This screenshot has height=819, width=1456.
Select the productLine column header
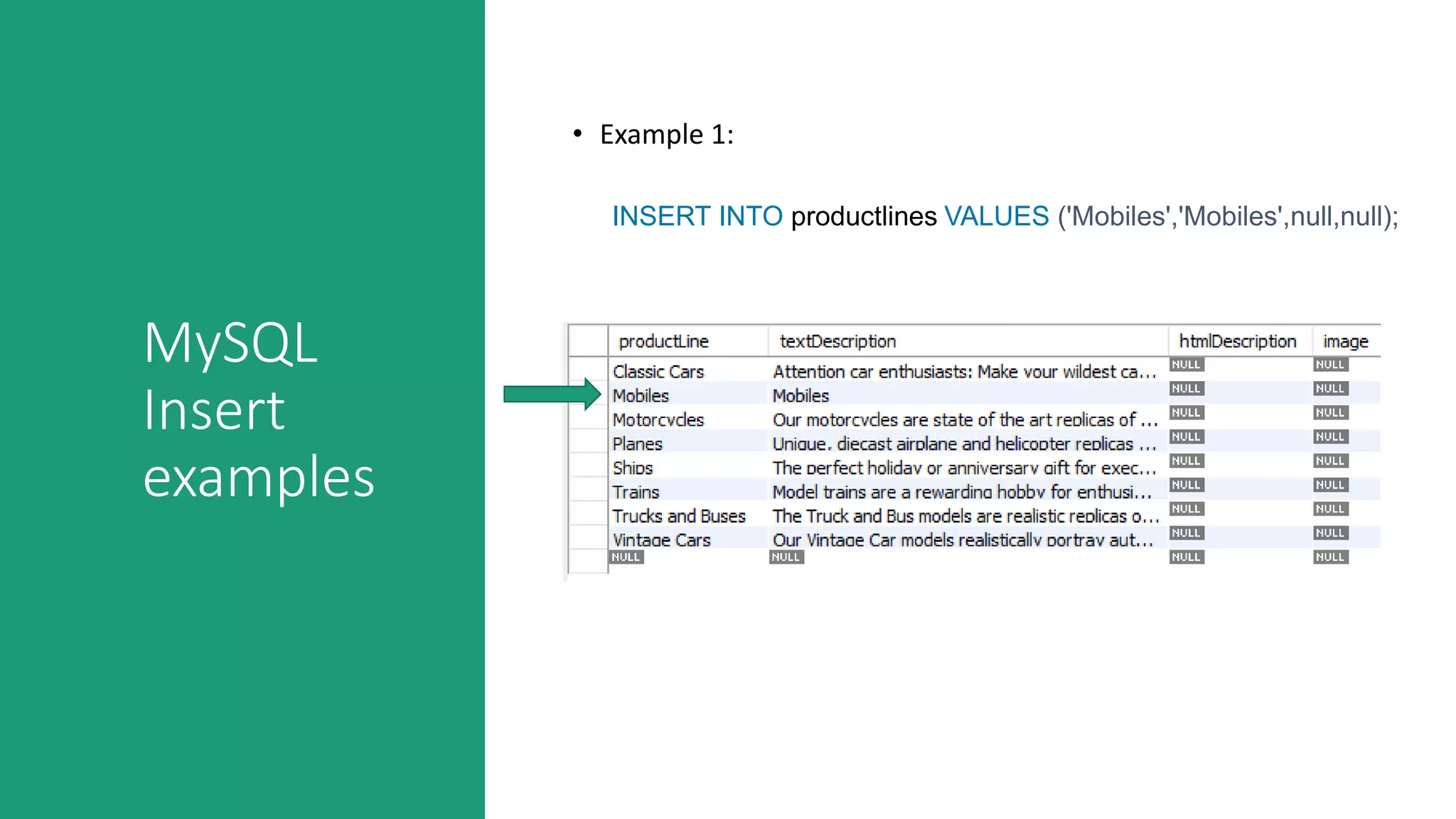tap(663, 341)
